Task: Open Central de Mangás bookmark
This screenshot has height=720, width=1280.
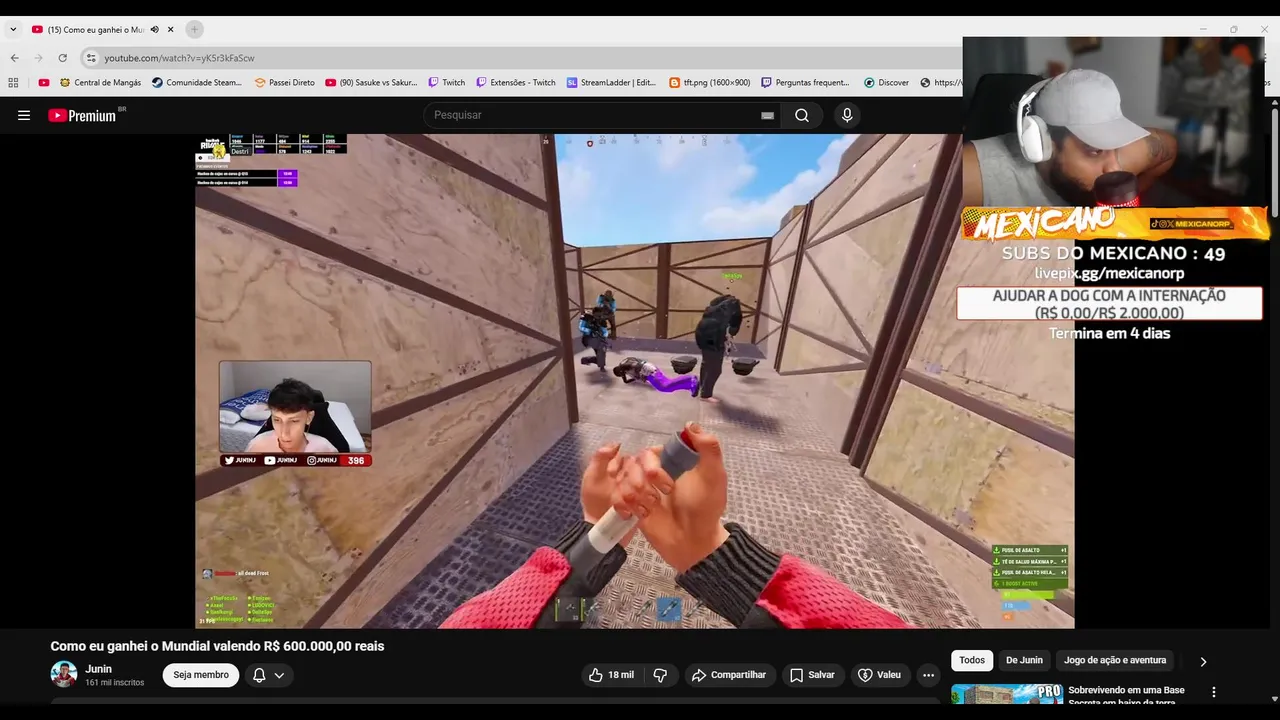Action: pos(100,83)
